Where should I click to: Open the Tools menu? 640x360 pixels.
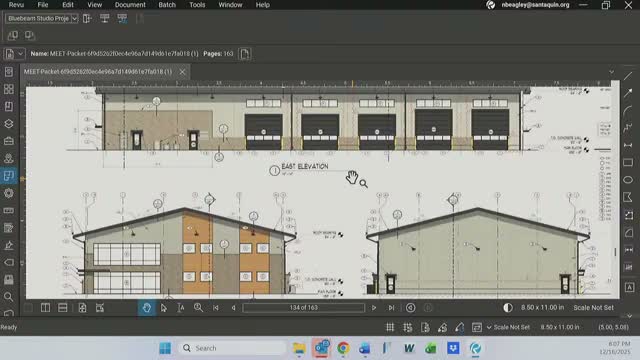click(x=197, y=5)
